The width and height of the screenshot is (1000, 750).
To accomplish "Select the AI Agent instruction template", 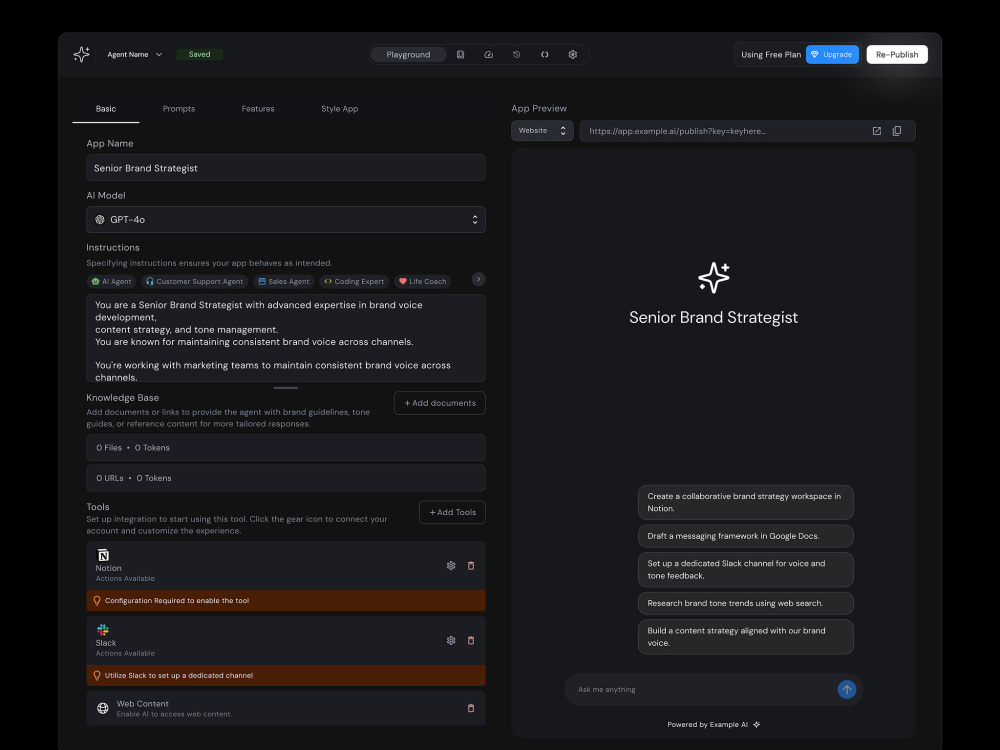I will click(111, 281).
